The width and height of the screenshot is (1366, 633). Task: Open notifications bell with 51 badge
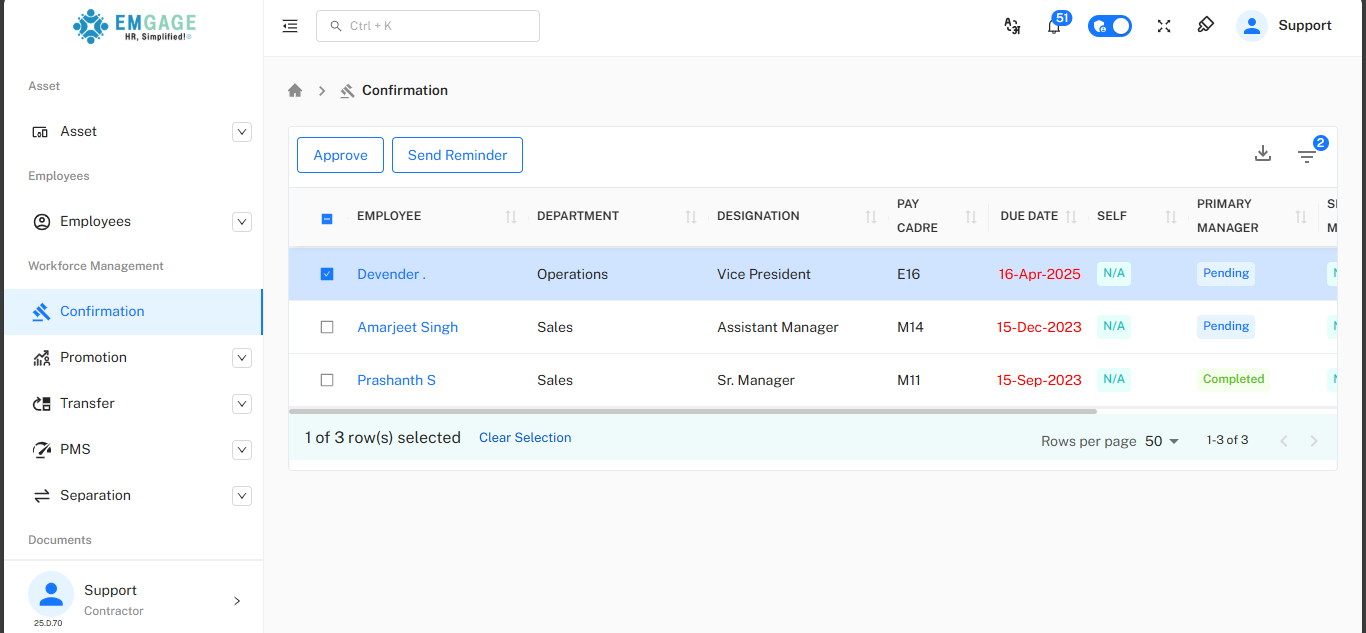[x=1054, y=26]
